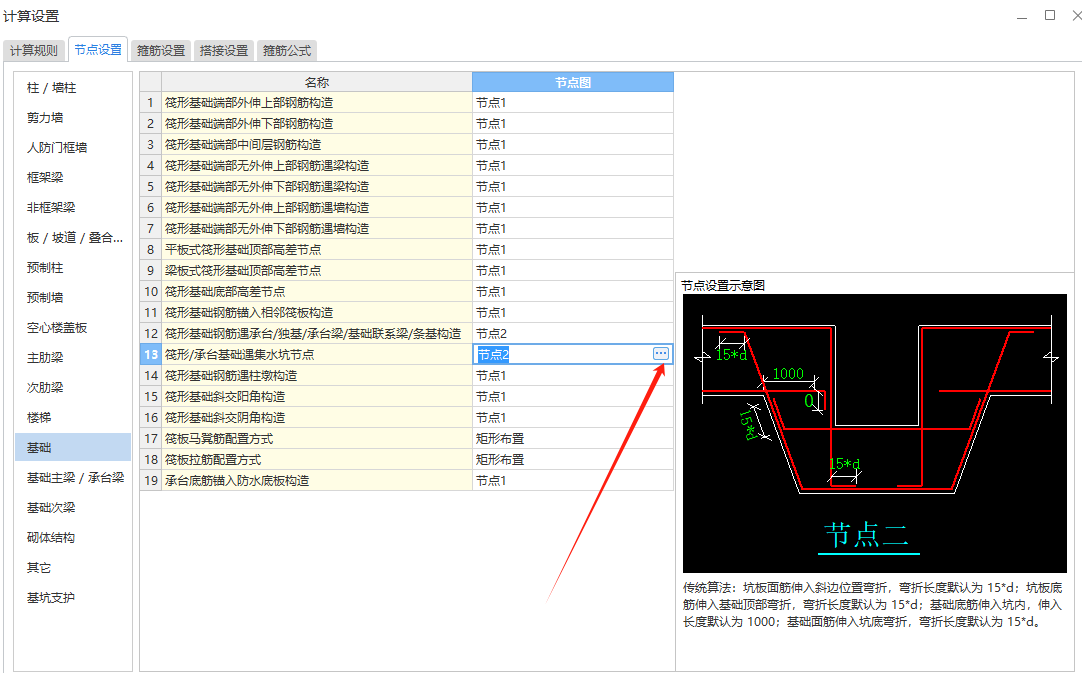Edit top-left 15*d value in diagram
The height and width of the screenshot is (673, 1082).
tap(731, 355)
